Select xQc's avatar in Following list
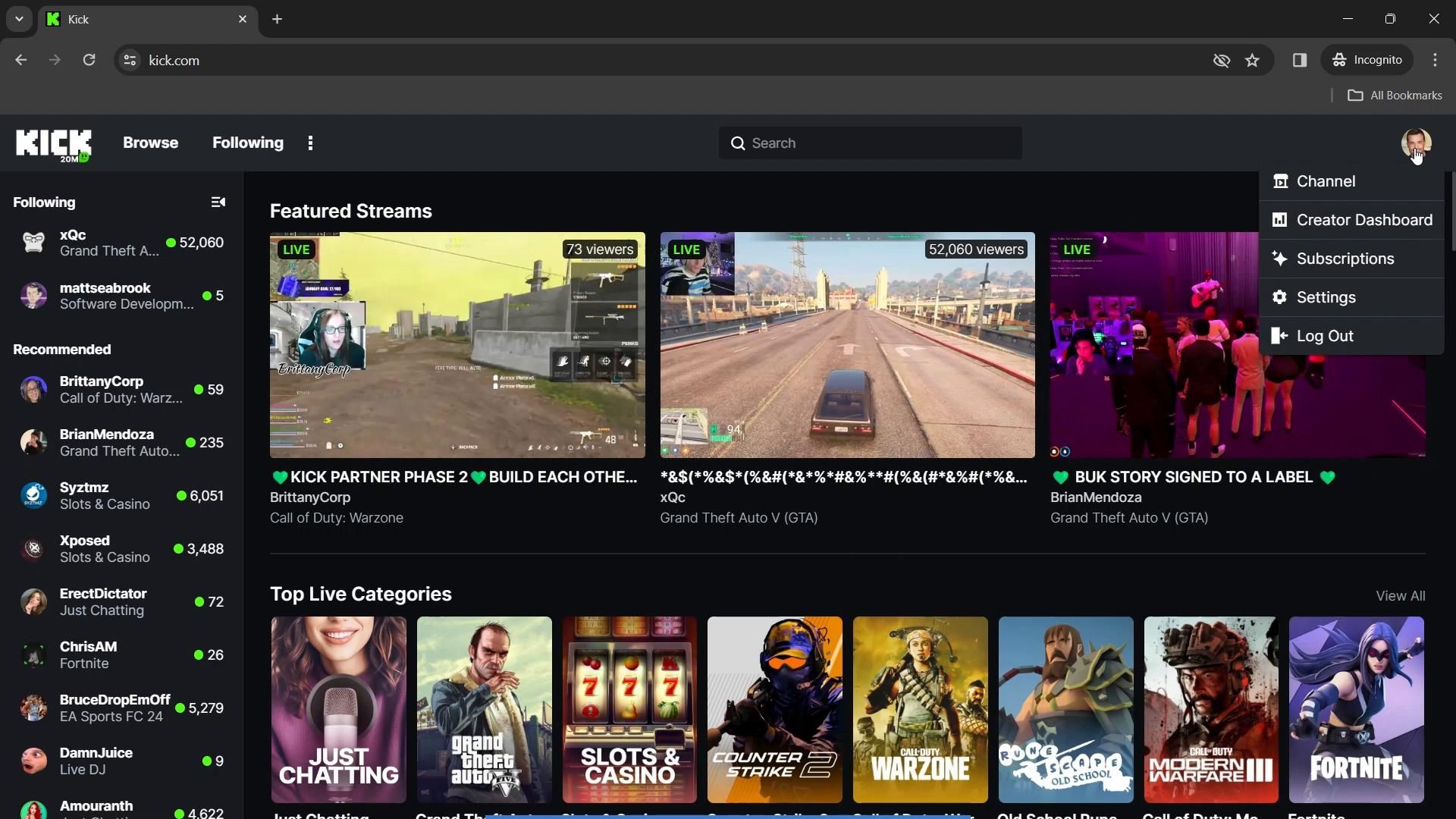 (33, 243)
